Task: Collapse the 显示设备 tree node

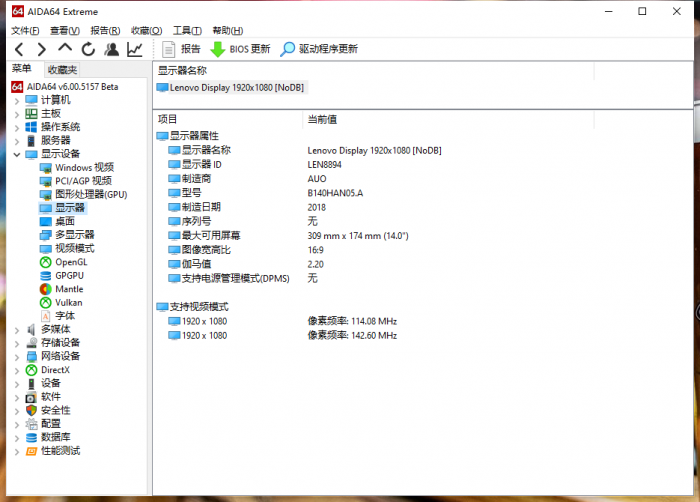Action: pyautogui.click(x=16, y=154)
